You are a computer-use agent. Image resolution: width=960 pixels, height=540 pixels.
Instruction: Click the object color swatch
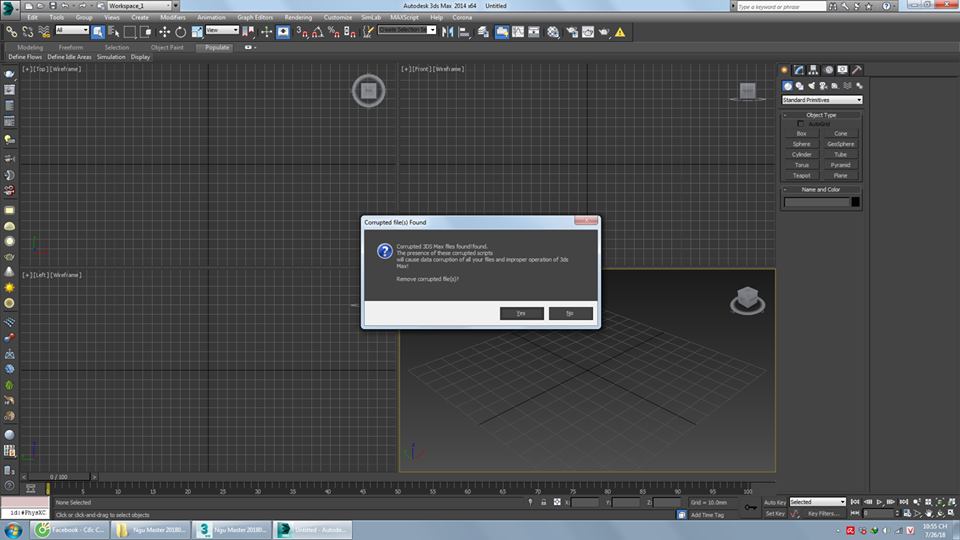[x=855, y=202]
